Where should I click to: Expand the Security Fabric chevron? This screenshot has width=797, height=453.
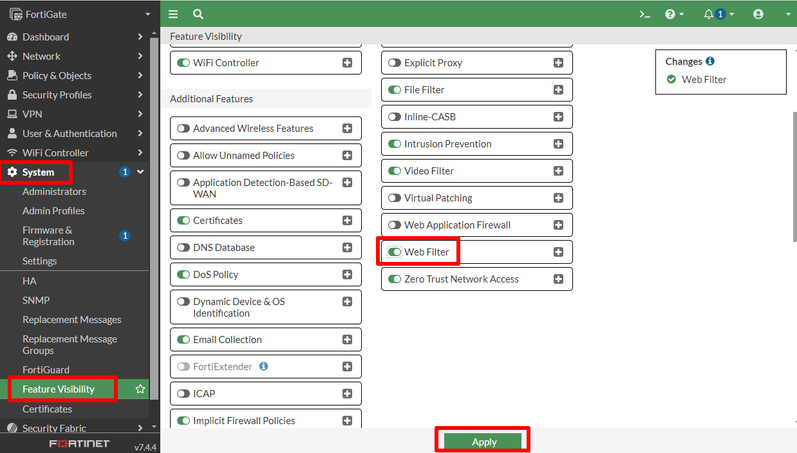coord(140,428)
